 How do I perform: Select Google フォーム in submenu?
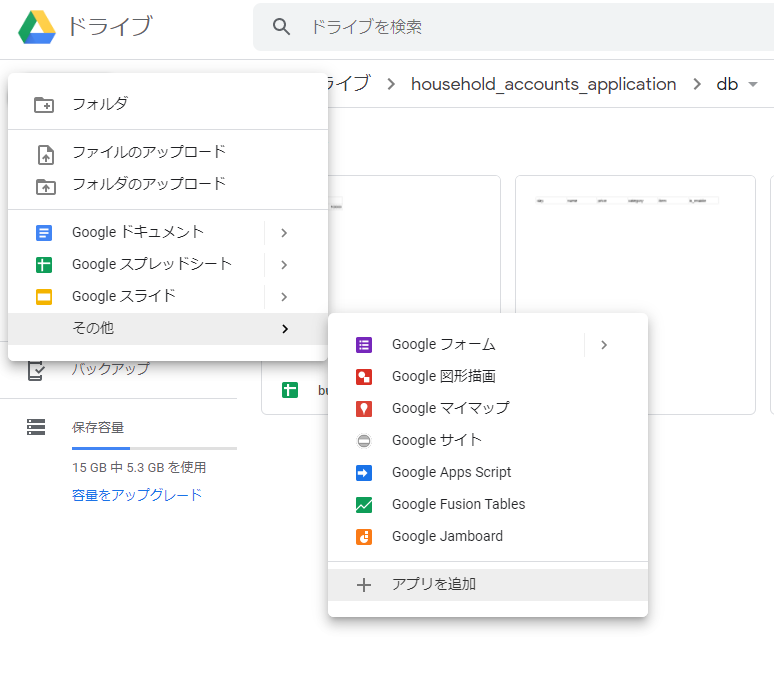[488, 345]
